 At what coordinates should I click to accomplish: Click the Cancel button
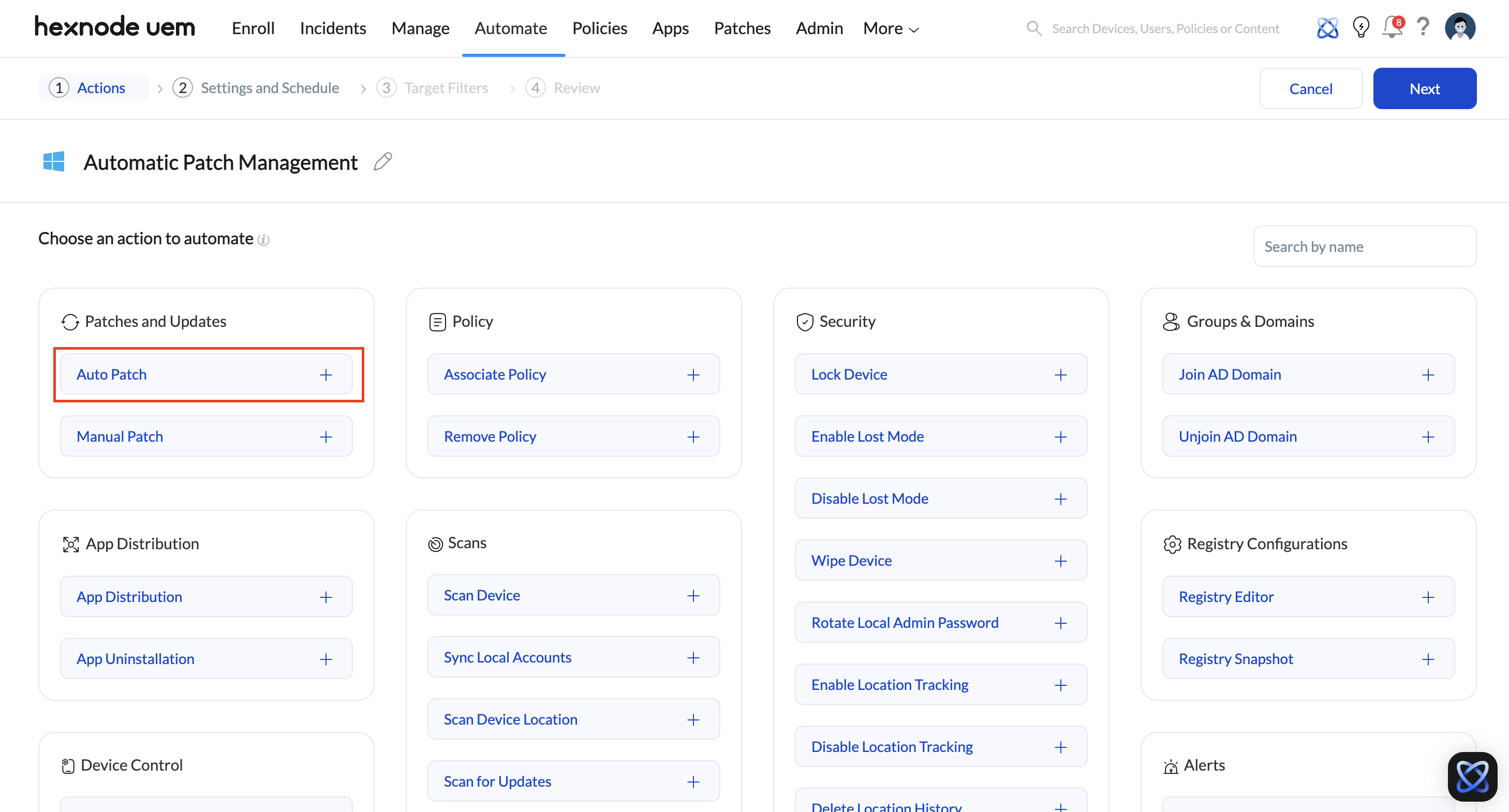[x=1310, y=88]
